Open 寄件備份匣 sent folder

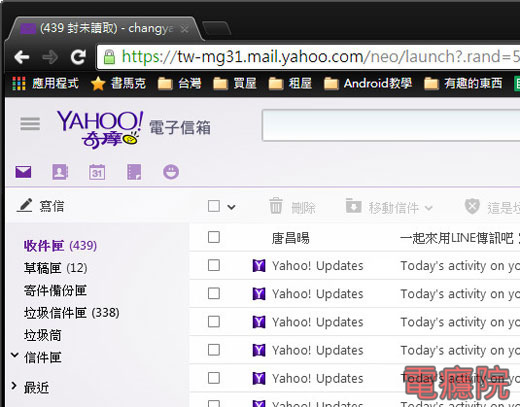tap(55, 290)
